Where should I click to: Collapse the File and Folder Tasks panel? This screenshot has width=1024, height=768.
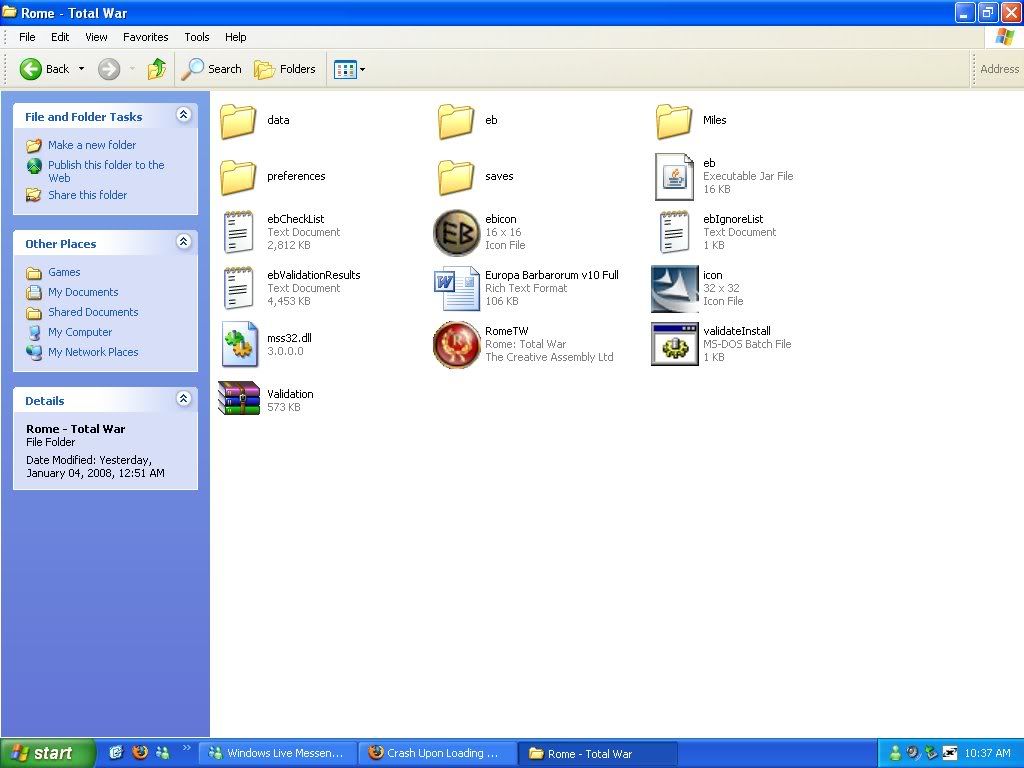point(184,115)
